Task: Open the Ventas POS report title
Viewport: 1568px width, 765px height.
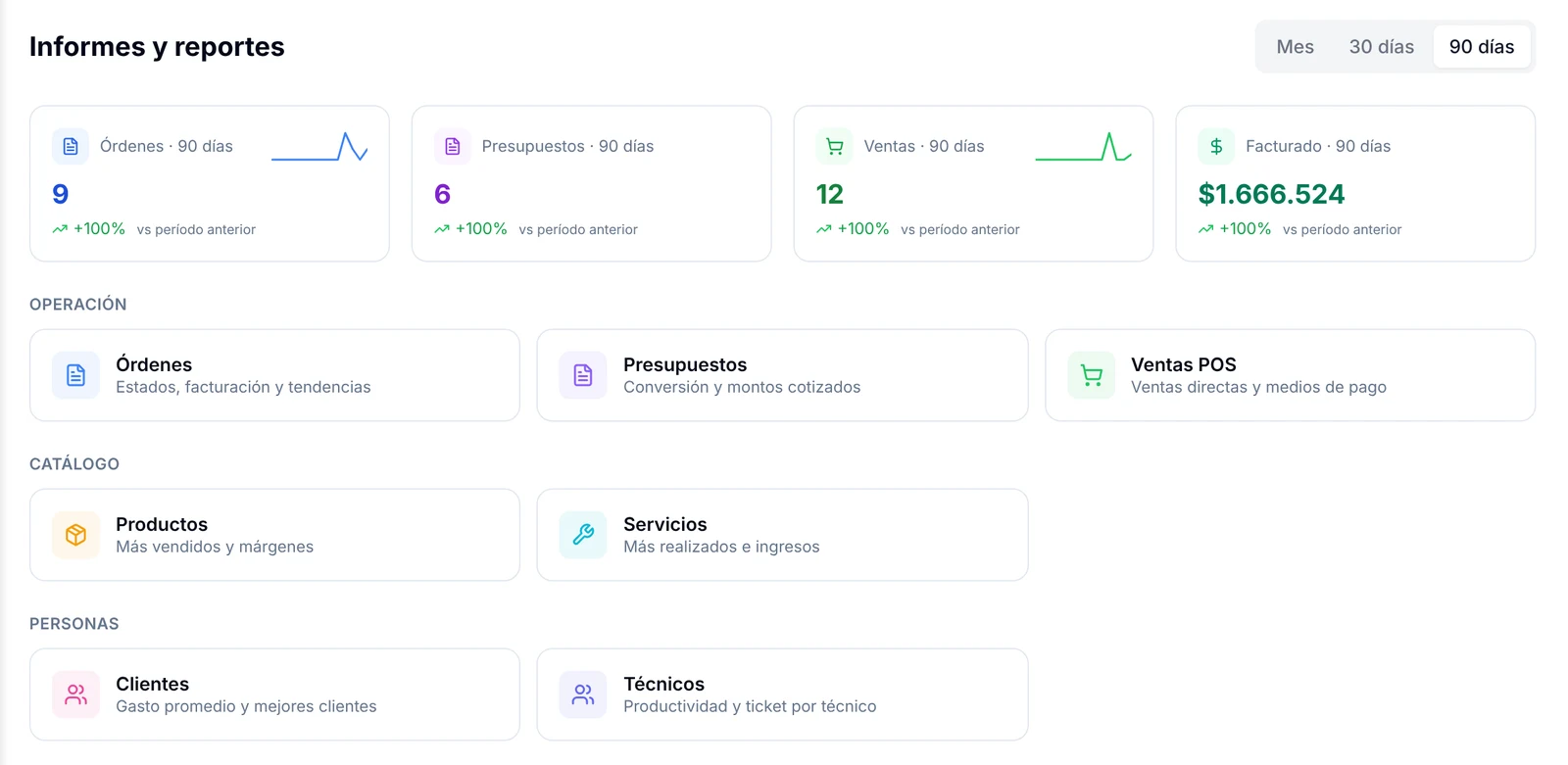Action: click(x=1184, y=364)
